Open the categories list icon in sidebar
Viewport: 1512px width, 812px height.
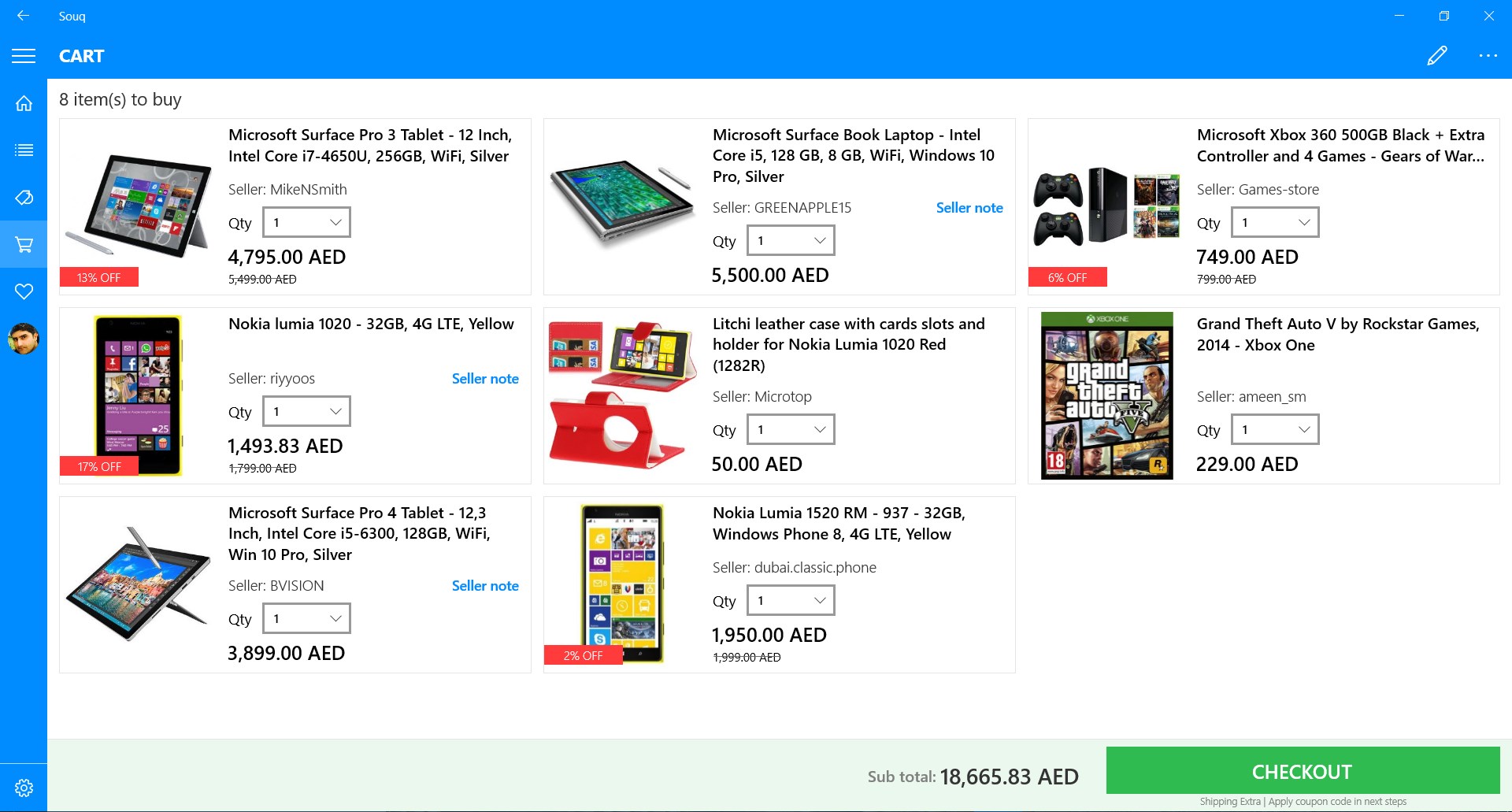click(x=24, y=150)
